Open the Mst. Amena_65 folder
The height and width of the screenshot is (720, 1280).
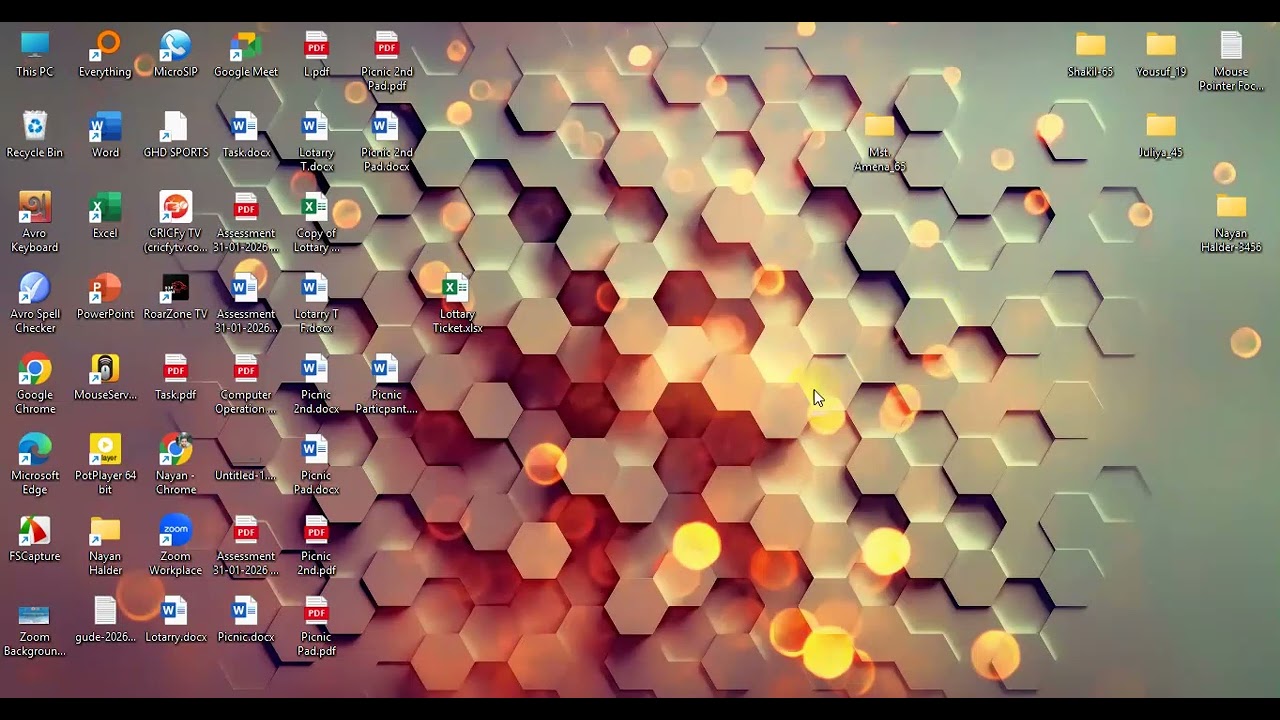click(880, 141)
